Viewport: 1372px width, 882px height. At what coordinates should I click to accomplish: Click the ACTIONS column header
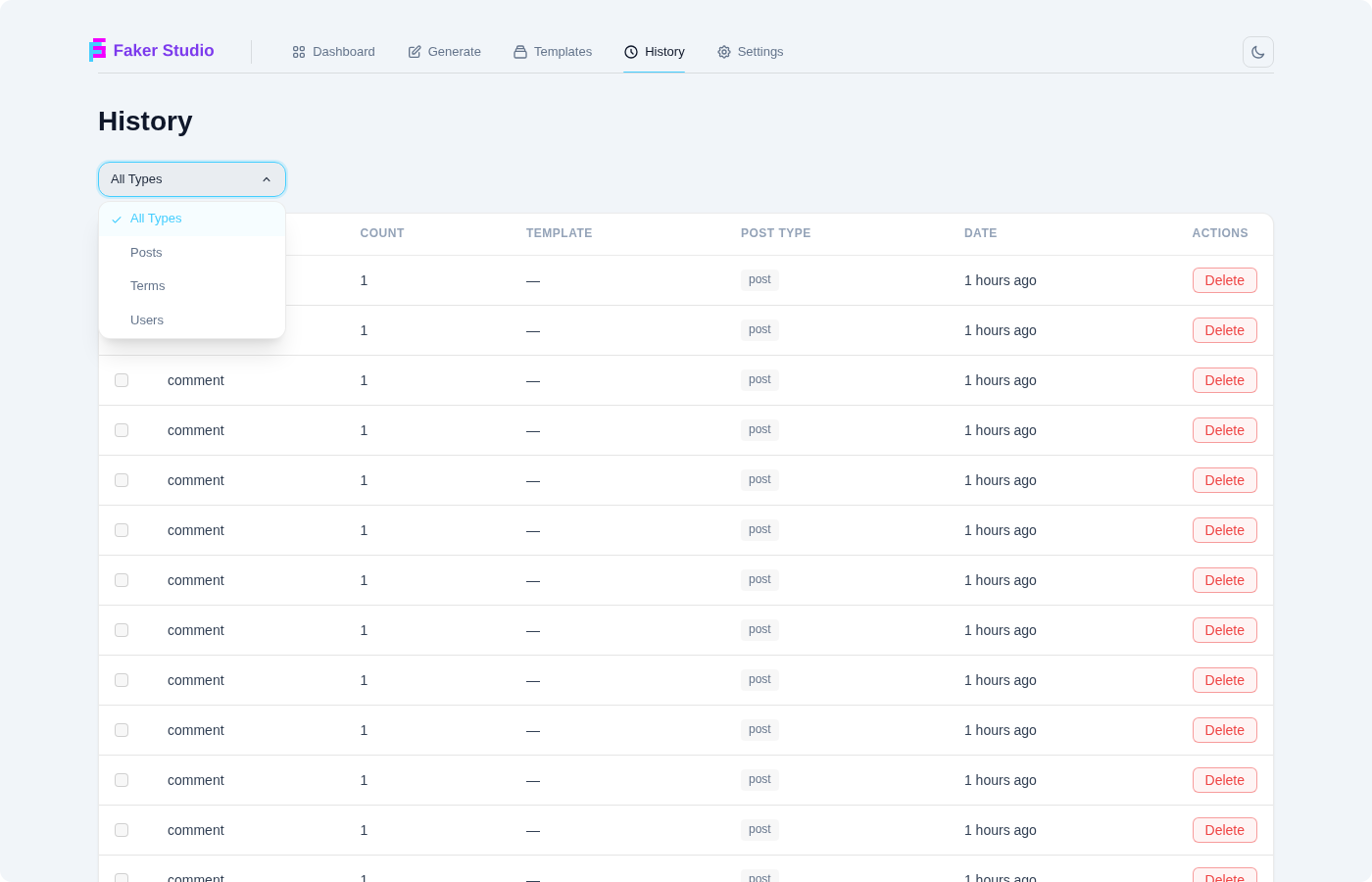(1220, 233)
